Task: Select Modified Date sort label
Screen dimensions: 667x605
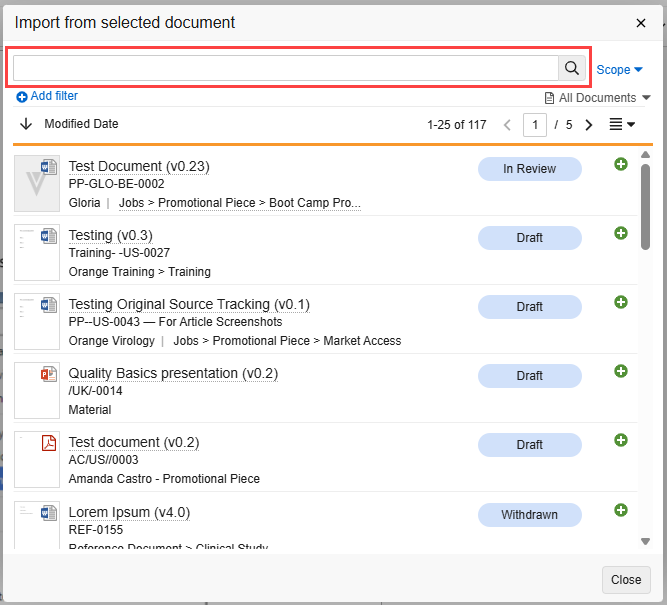Action: pyautogui.click(x=81, y=124)
